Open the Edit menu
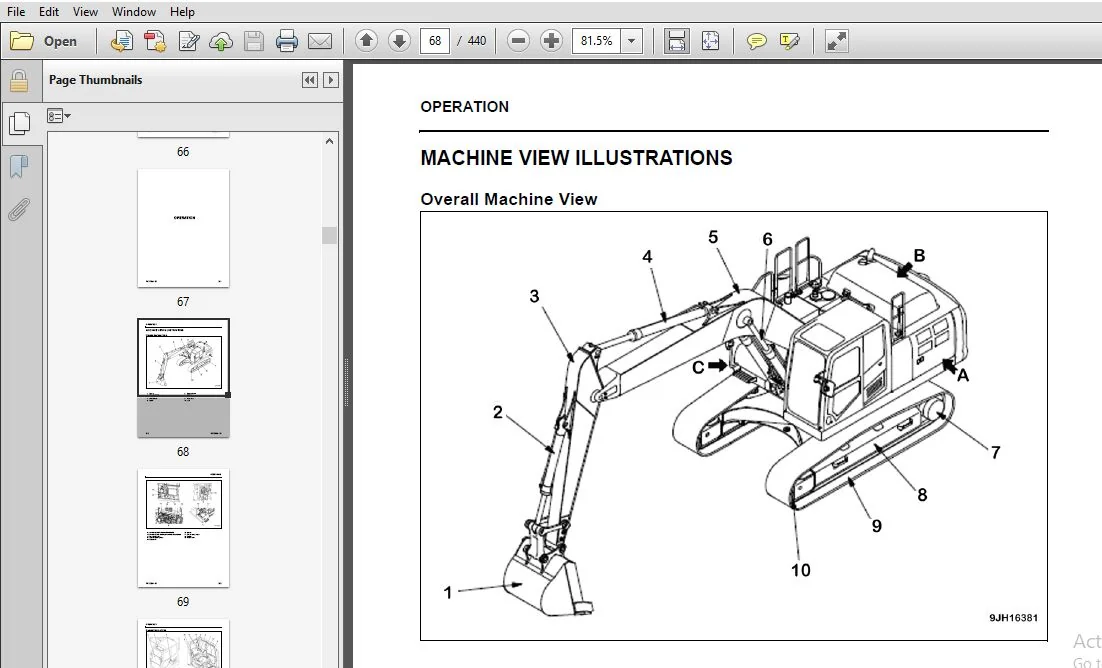Screen dimensions: 1102x668 [x=48, y=12]
